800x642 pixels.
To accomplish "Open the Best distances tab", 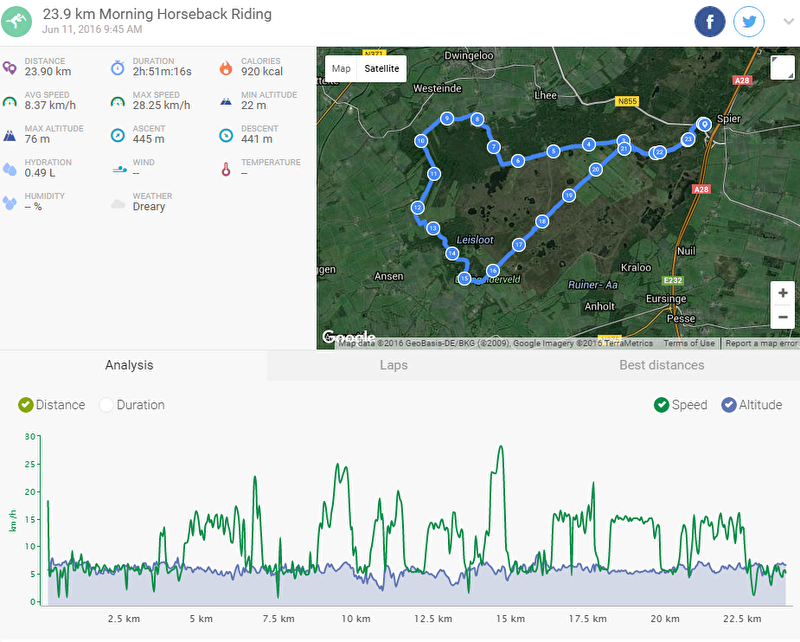I will pyautogui.click(x=661, y=365).
